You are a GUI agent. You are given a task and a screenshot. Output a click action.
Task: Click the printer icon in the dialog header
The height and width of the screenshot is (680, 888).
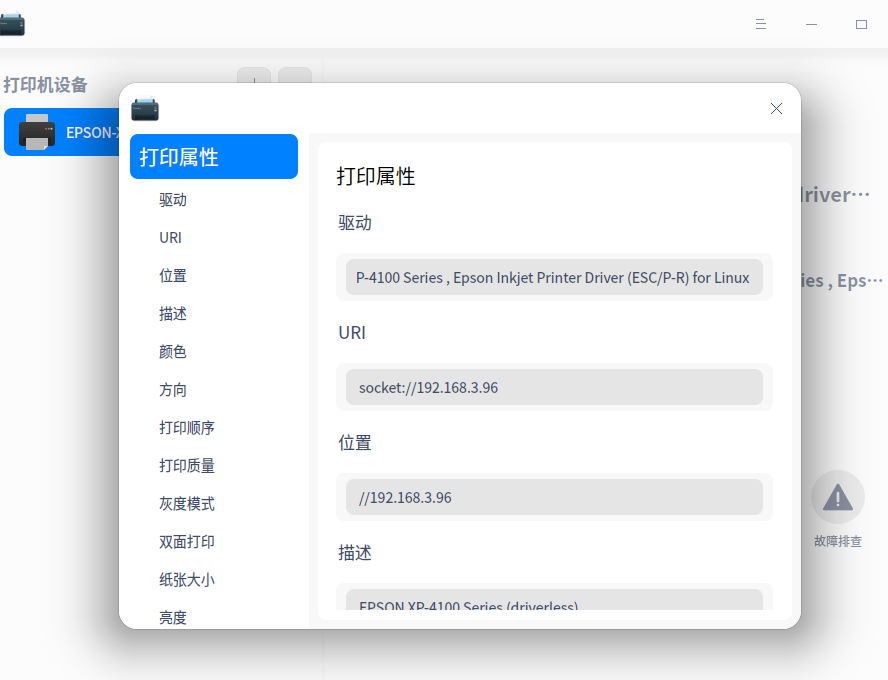click(144, 111)
